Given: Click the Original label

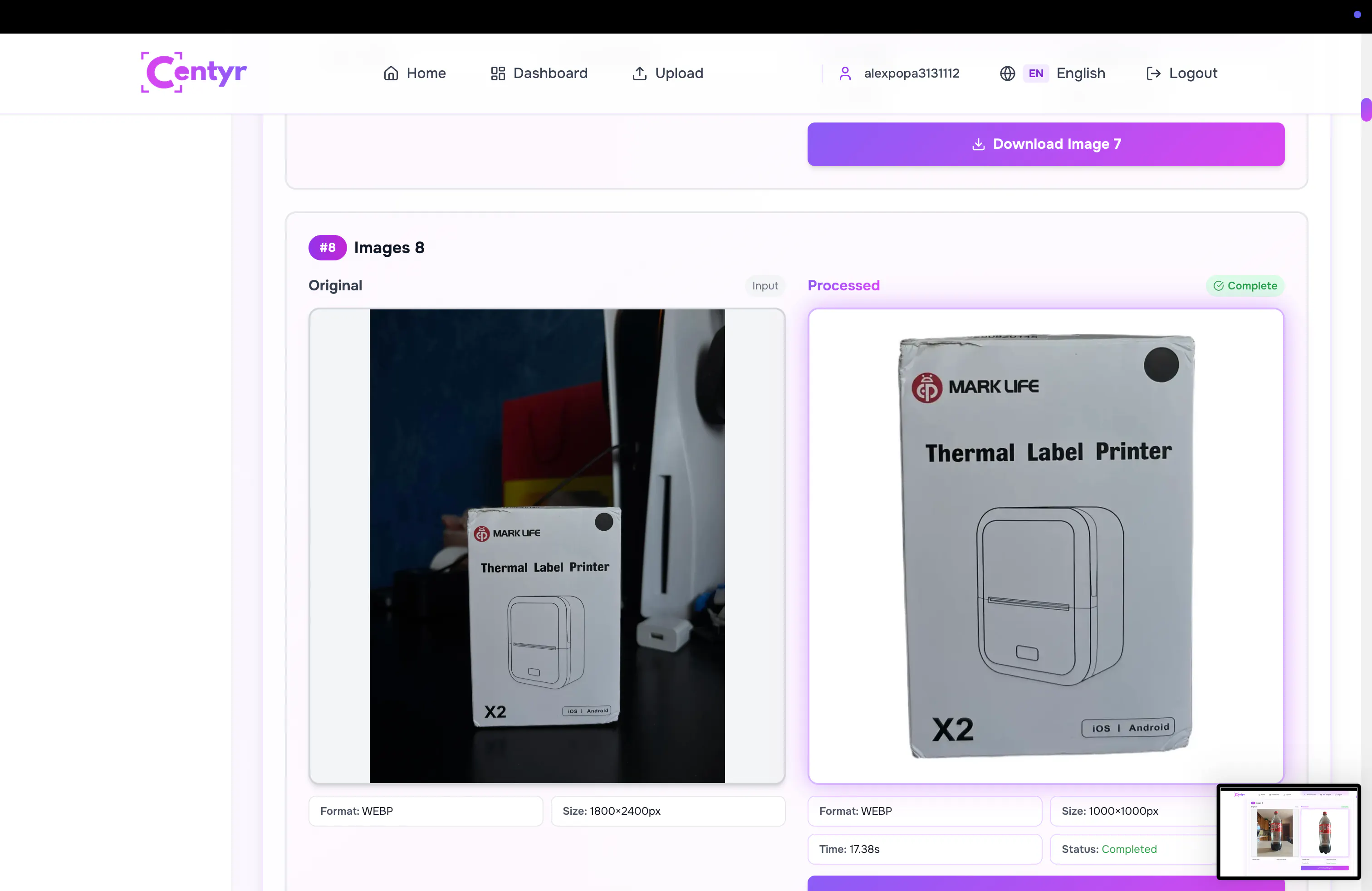Looking at the screenshot, I should (x=335, y=286).
